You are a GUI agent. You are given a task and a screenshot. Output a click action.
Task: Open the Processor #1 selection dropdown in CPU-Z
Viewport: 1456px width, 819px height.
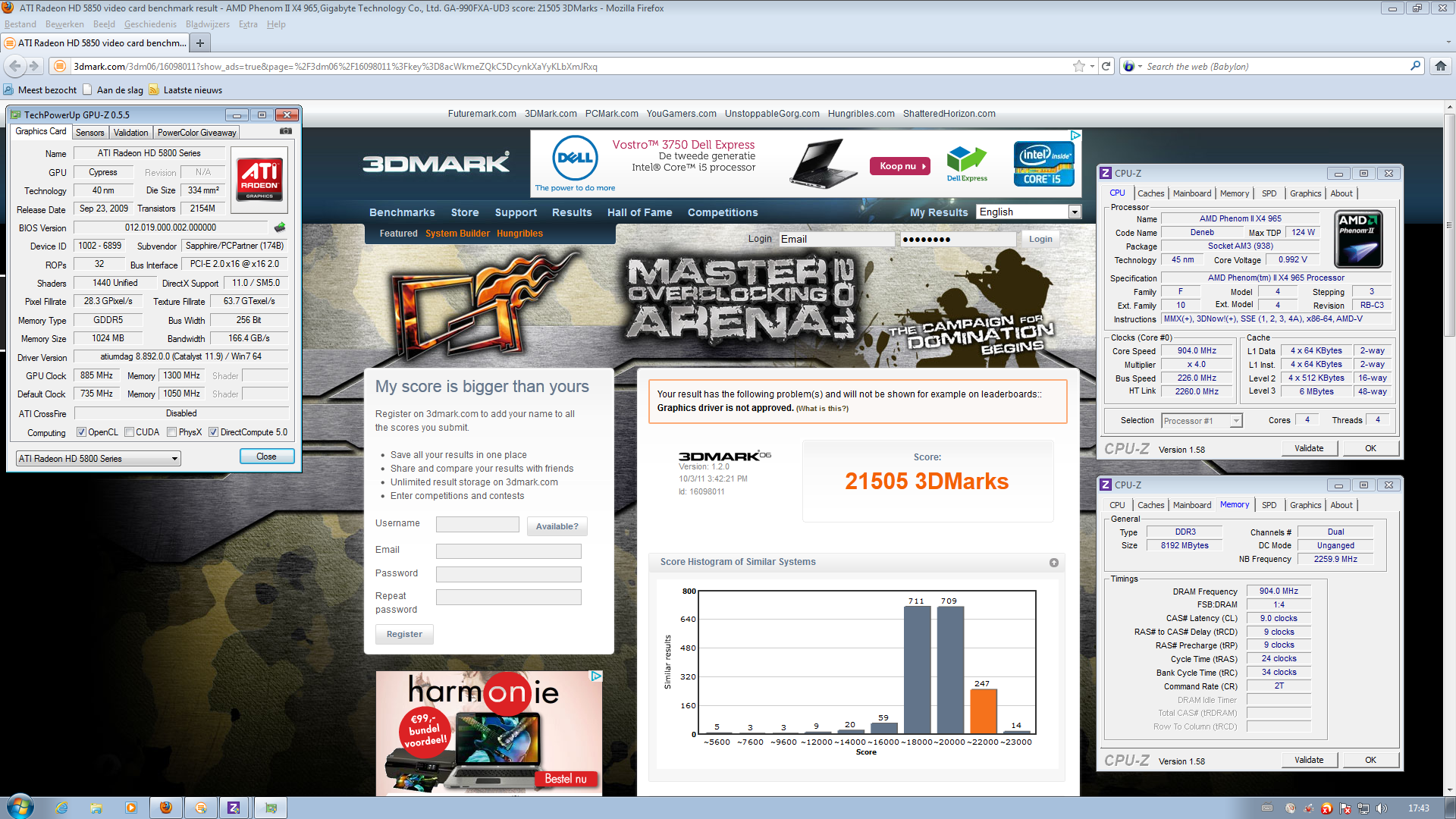pos(1202,421)
